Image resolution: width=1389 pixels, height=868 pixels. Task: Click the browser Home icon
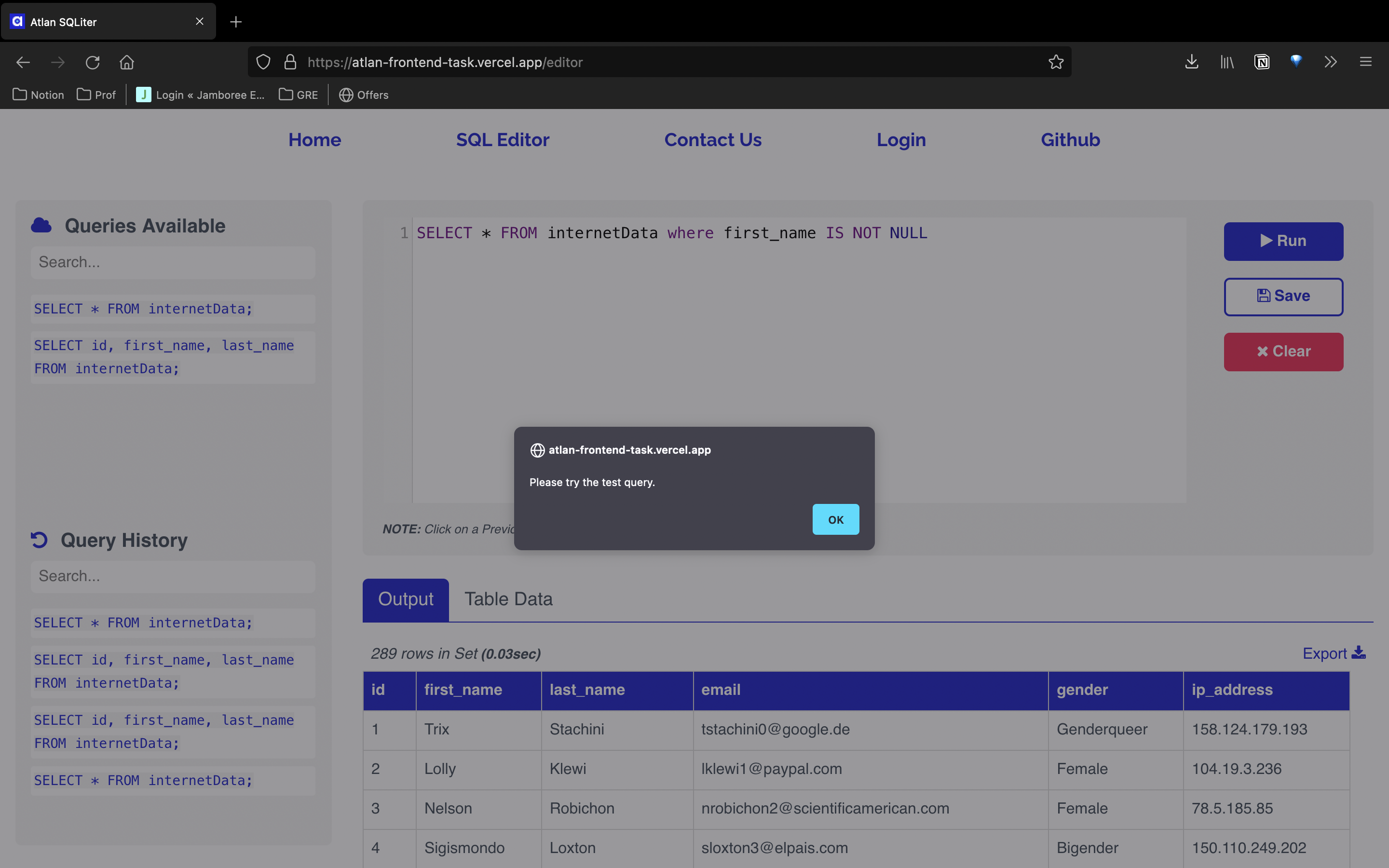127,62
